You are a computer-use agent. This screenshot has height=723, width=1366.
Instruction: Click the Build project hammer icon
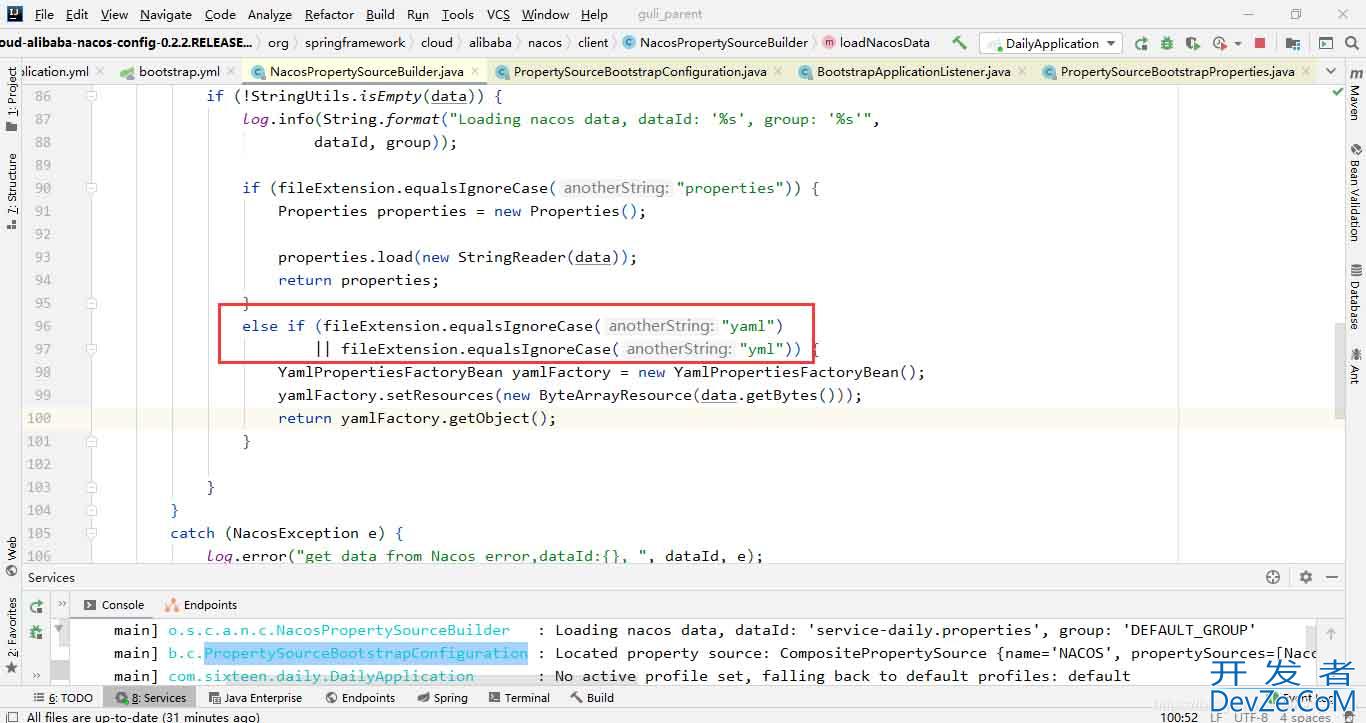(x=959, y=43)
